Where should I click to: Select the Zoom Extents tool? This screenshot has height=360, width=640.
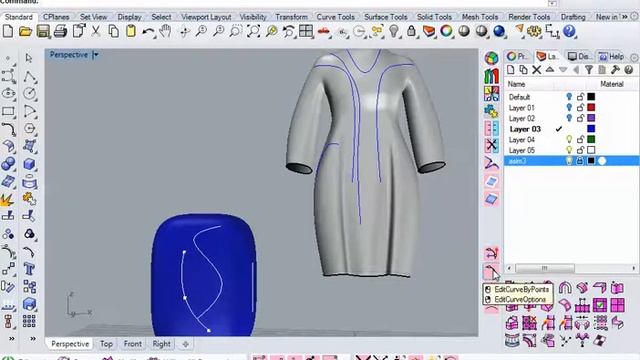coord(253,31)
